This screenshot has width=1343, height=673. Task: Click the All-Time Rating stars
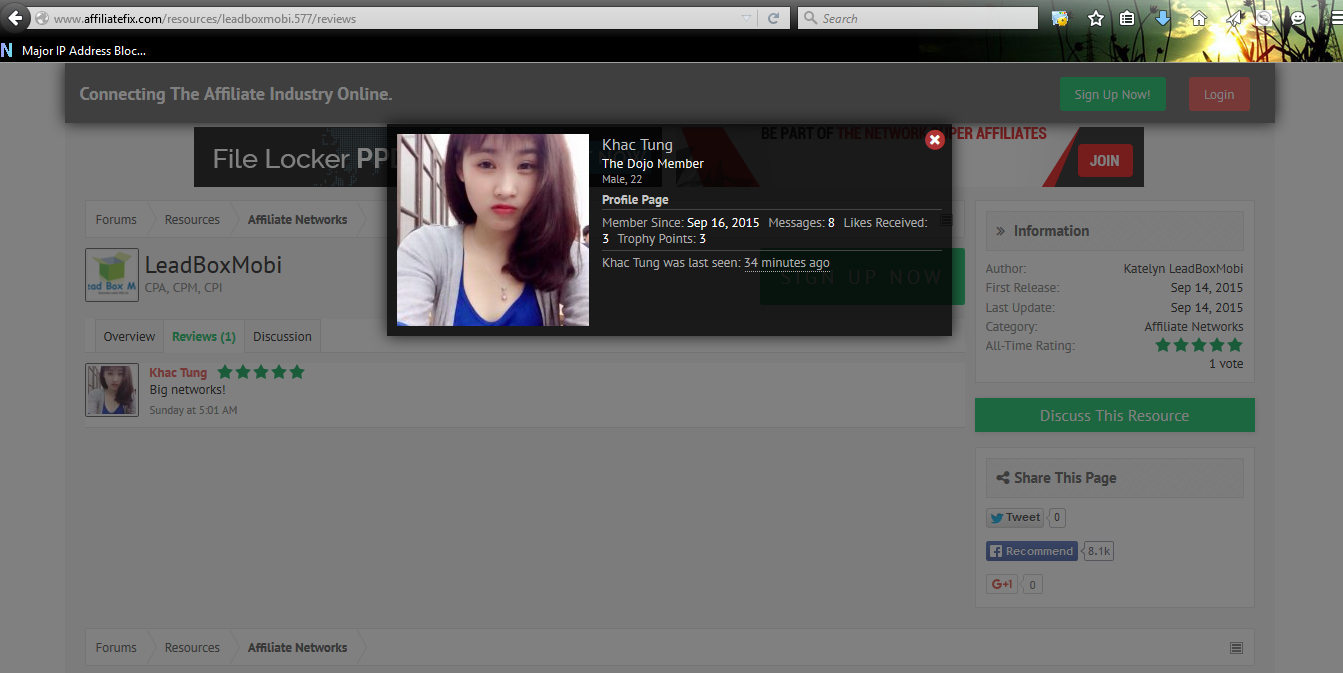(x=1199, y=345)
